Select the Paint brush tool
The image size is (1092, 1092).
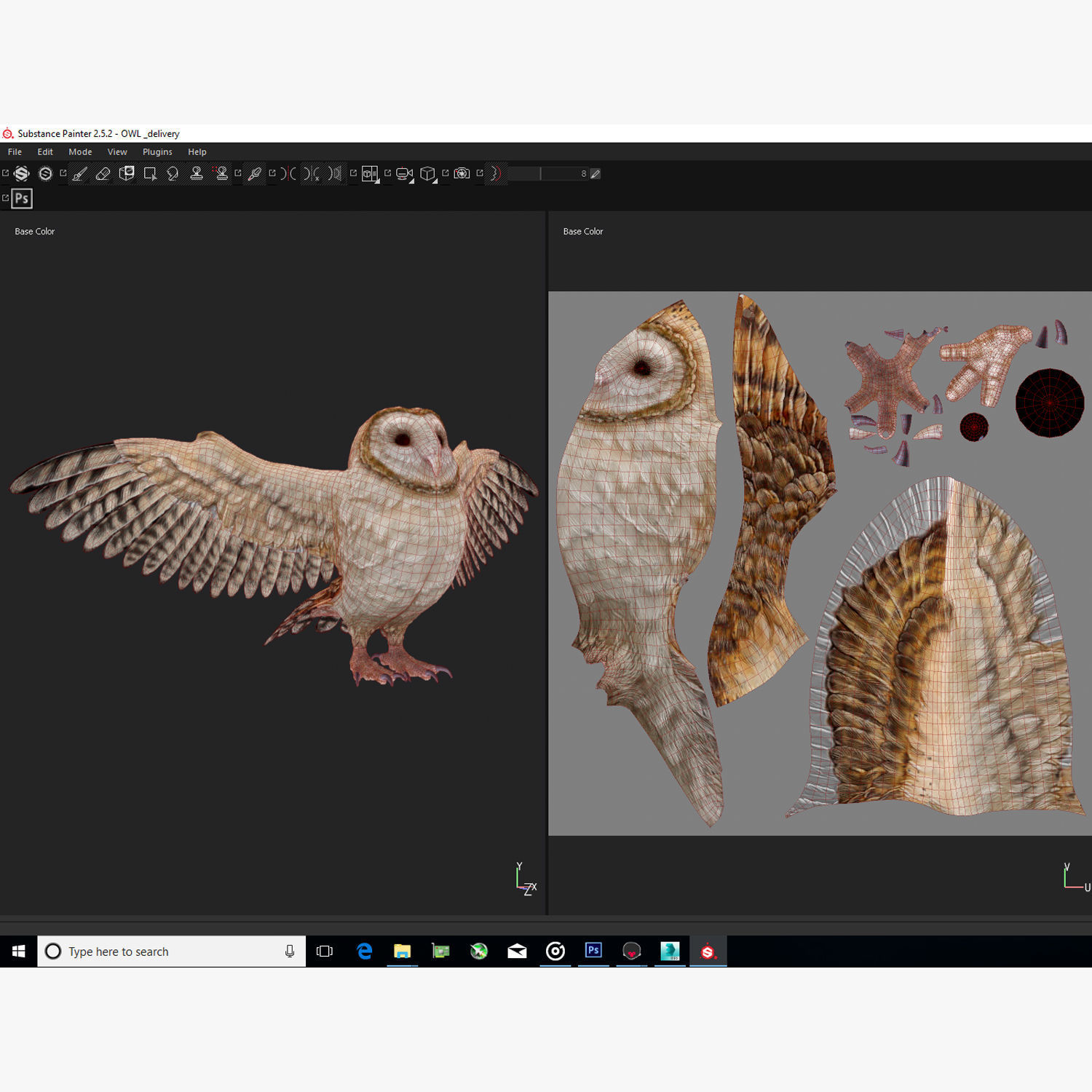click(x=80, y=174)
